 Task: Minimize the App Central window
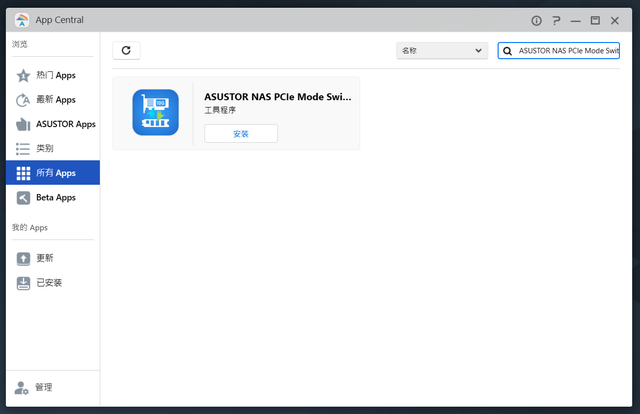coord(576,20)
